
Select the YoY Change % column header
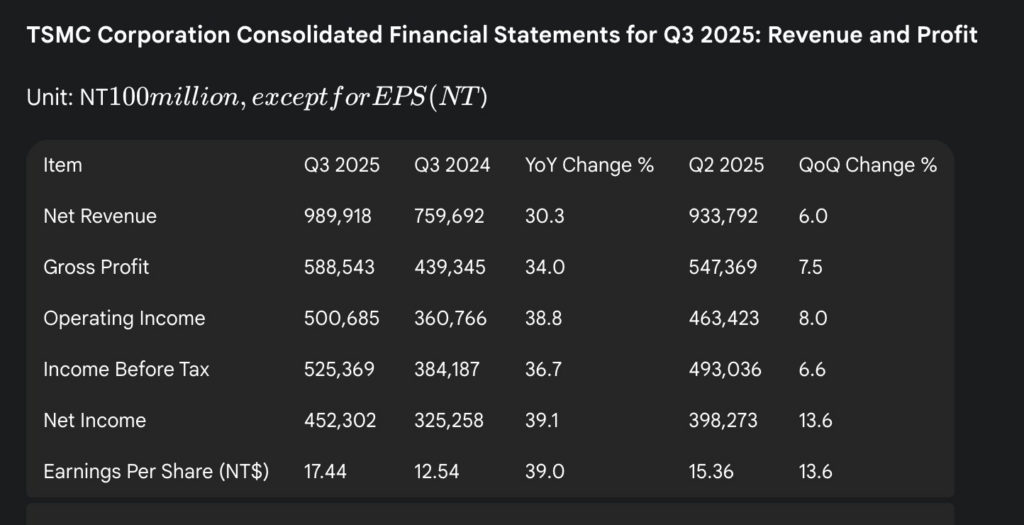point(589,165)
